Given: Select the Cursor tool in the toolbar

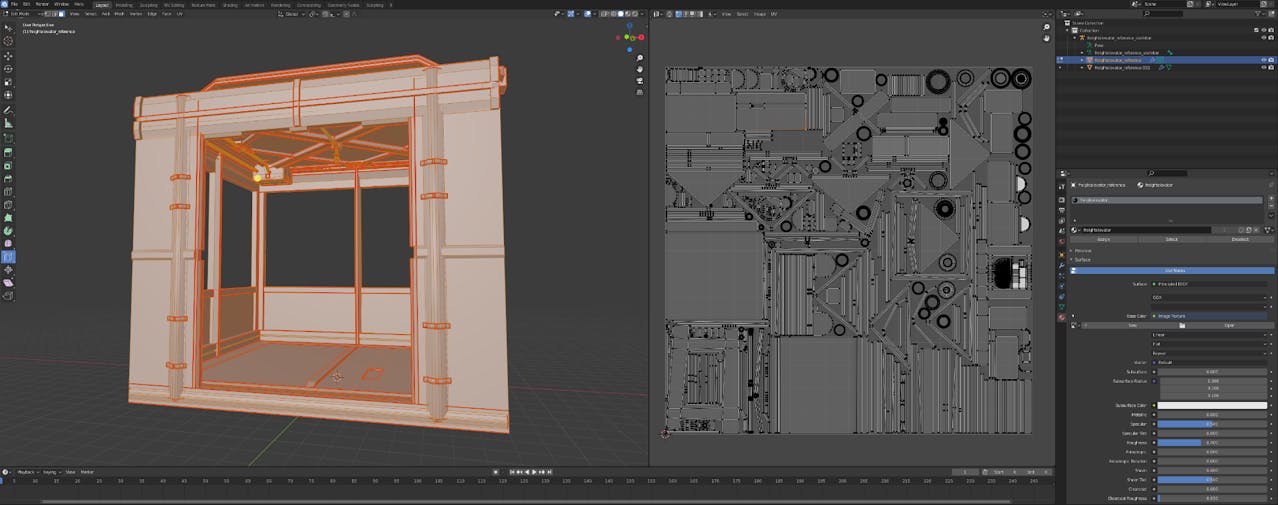Looking at the screenshot, I should [8, 41].
